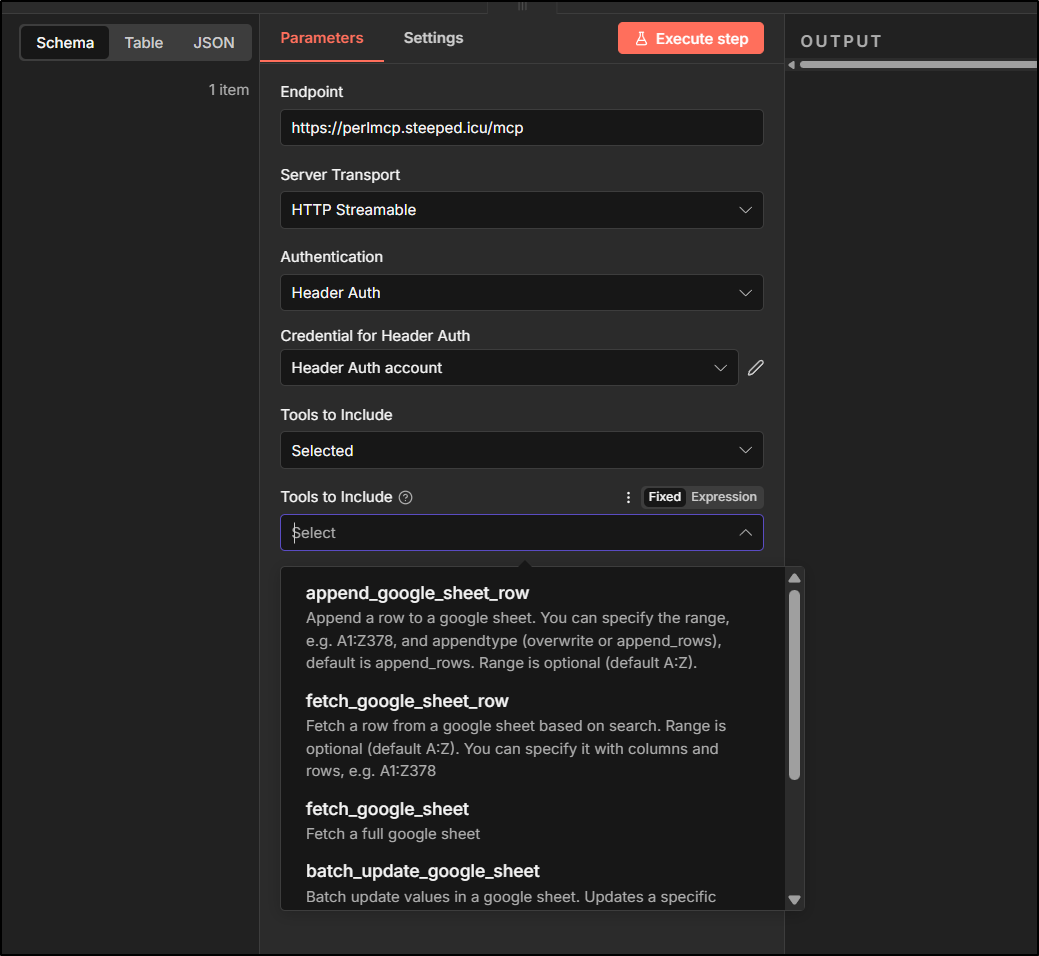Click the Execute step button
The image size is (1039, 956).
(690, 39)
